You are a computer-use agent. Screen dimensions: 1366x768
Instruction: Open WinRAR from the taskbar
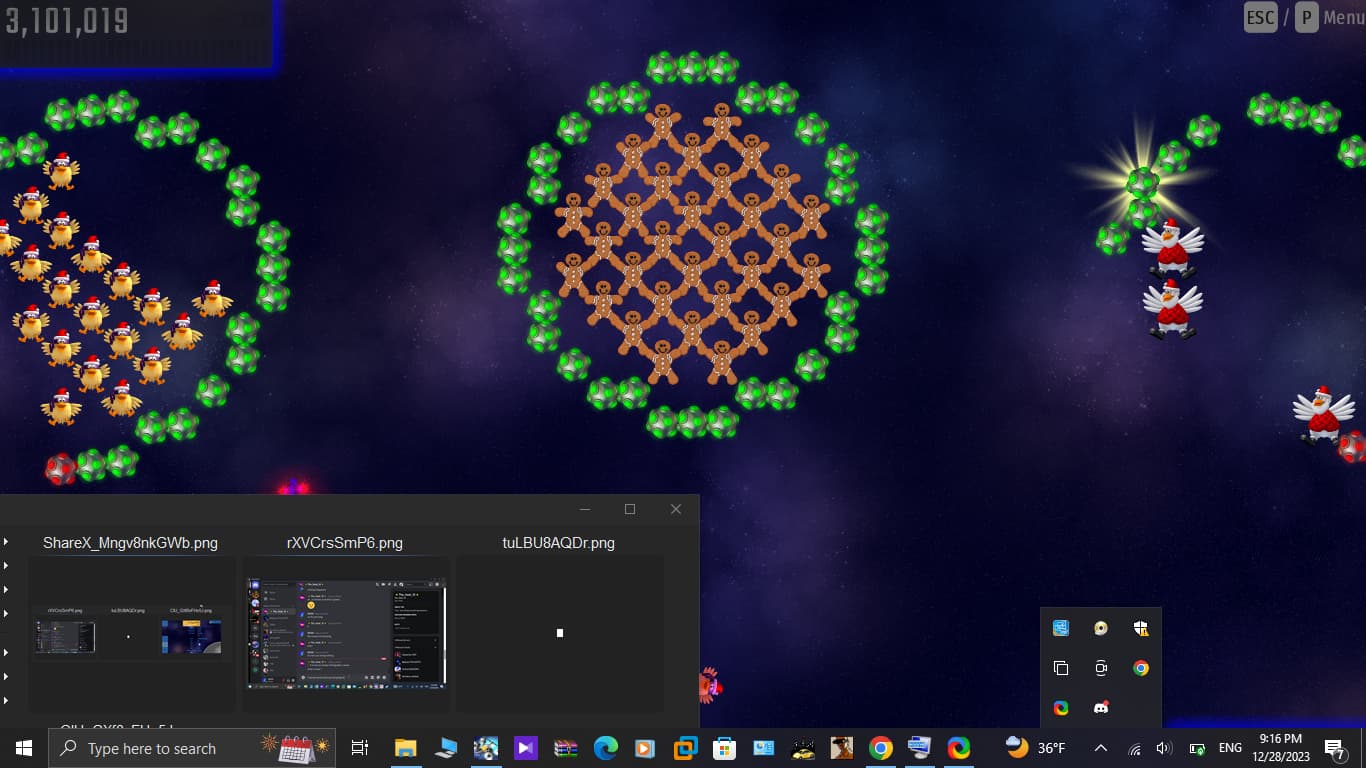pyautogui.click(x=565, y=748)
